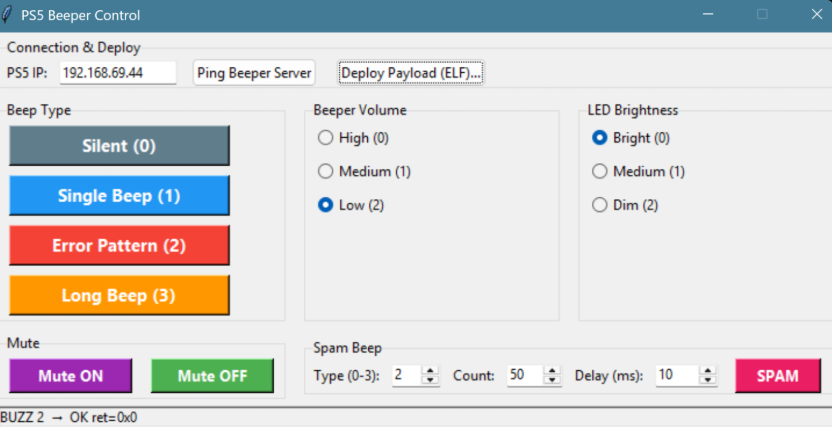Open Deploy Payload (ELF) dialog
The image size is (832, 427).
coord(411,73)
